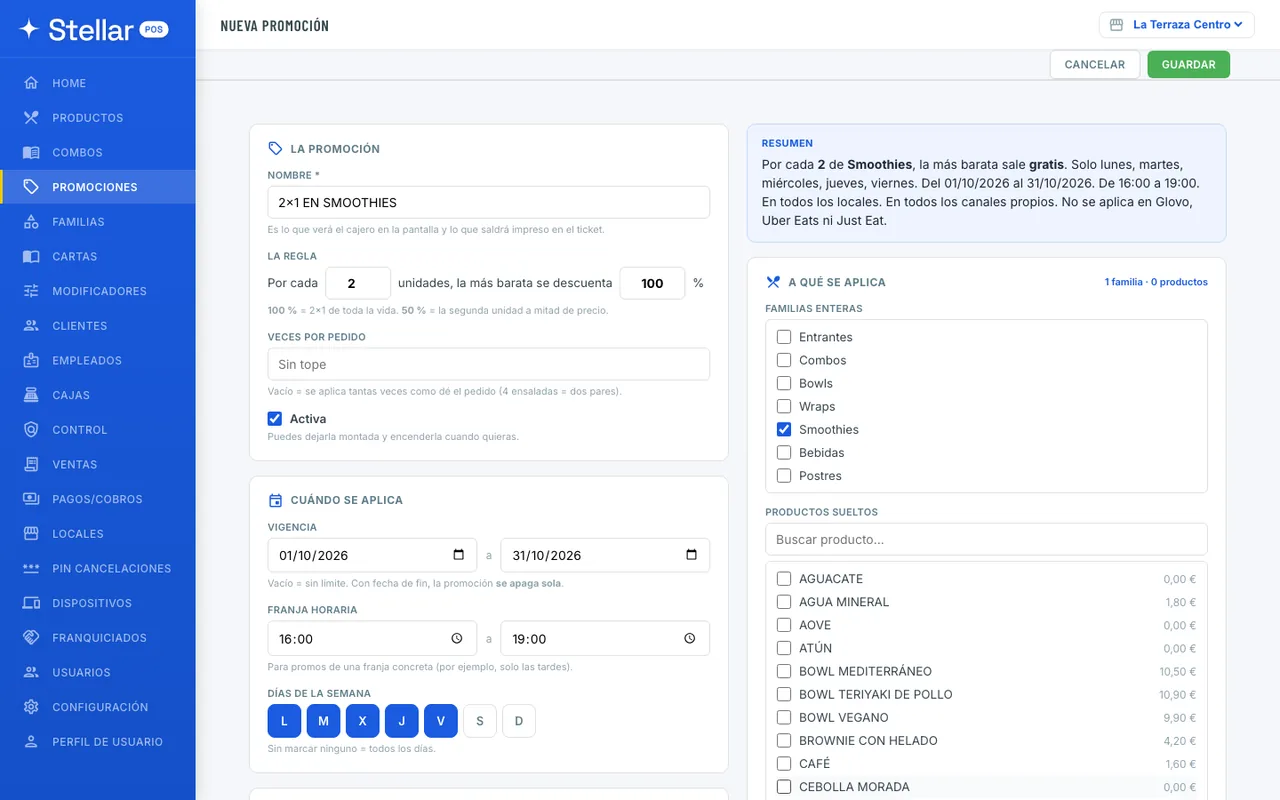Uncheck the Smoothies family checkbox
This screenshot has width=1280, height=800.
point(784,429)
